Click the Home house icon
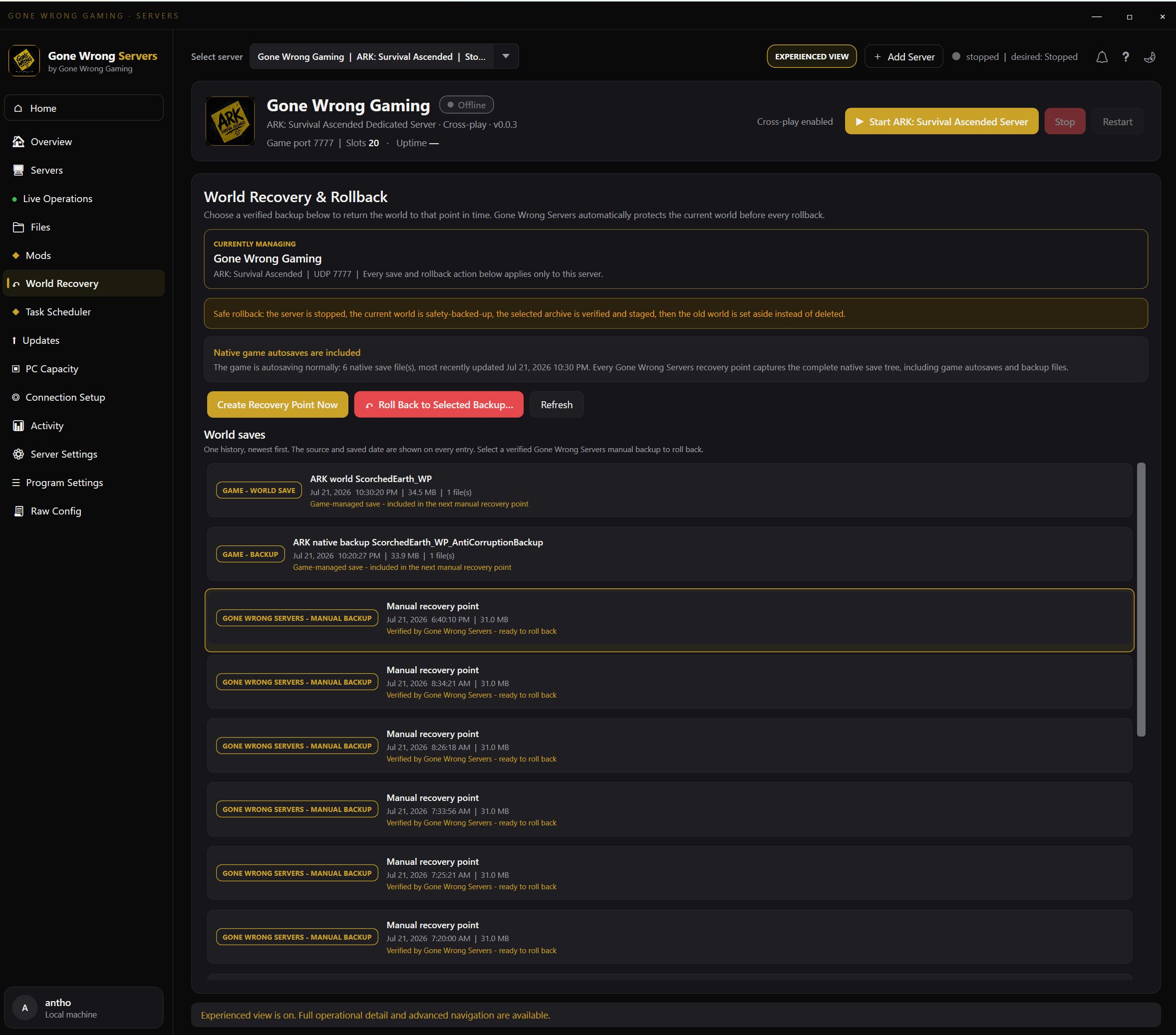1176x1035 pixels. click(18, 108)
